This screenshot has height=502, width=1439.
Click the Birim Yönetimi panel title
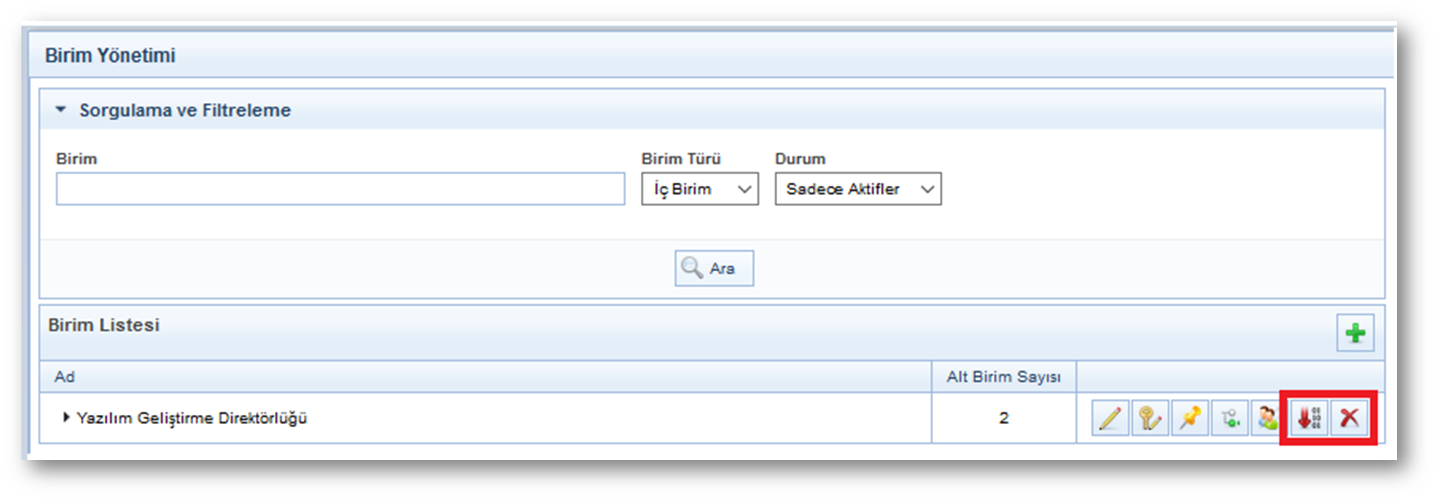[x=110, y=56]
